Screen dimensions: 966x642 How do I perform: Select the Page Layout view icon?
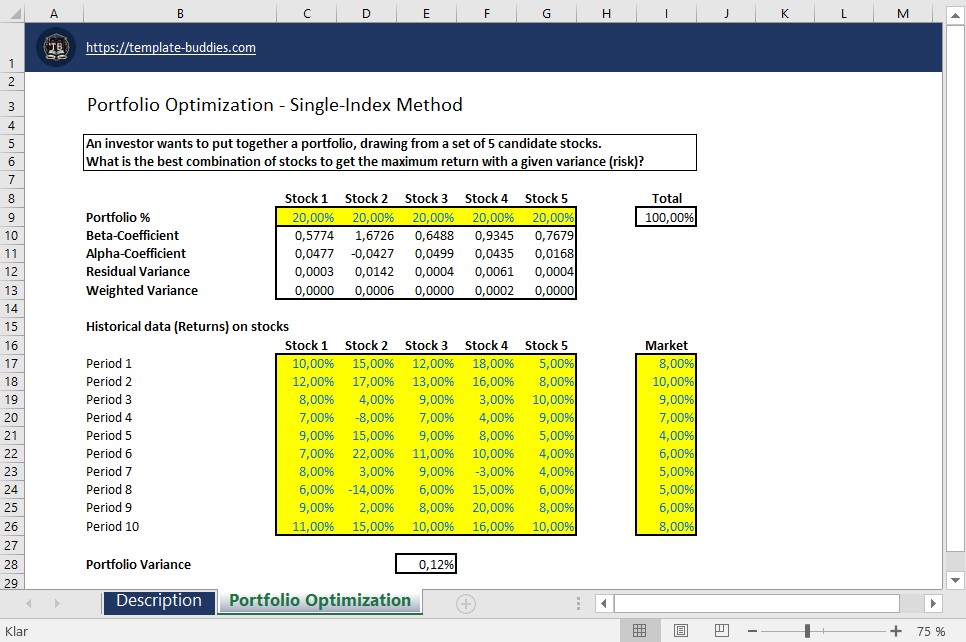(x=680, y=630)
